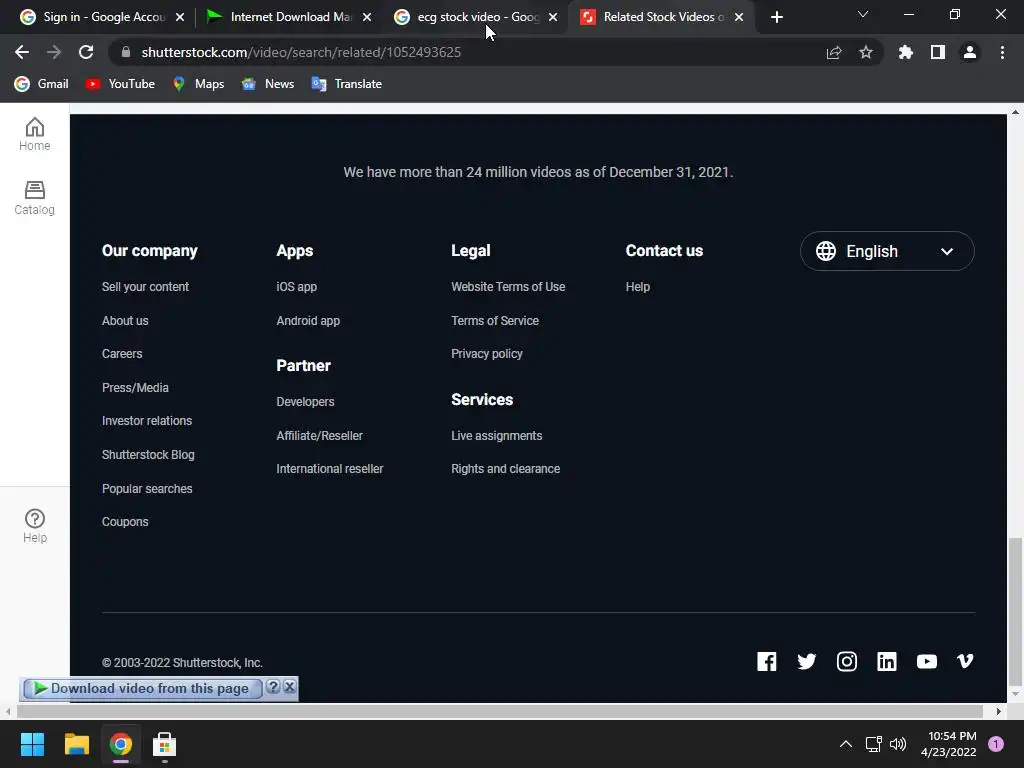The height and width of the screenshot is (768, 1024).
Task: Click the vertical page scrollbar thumb
Action: (1015, 610)
